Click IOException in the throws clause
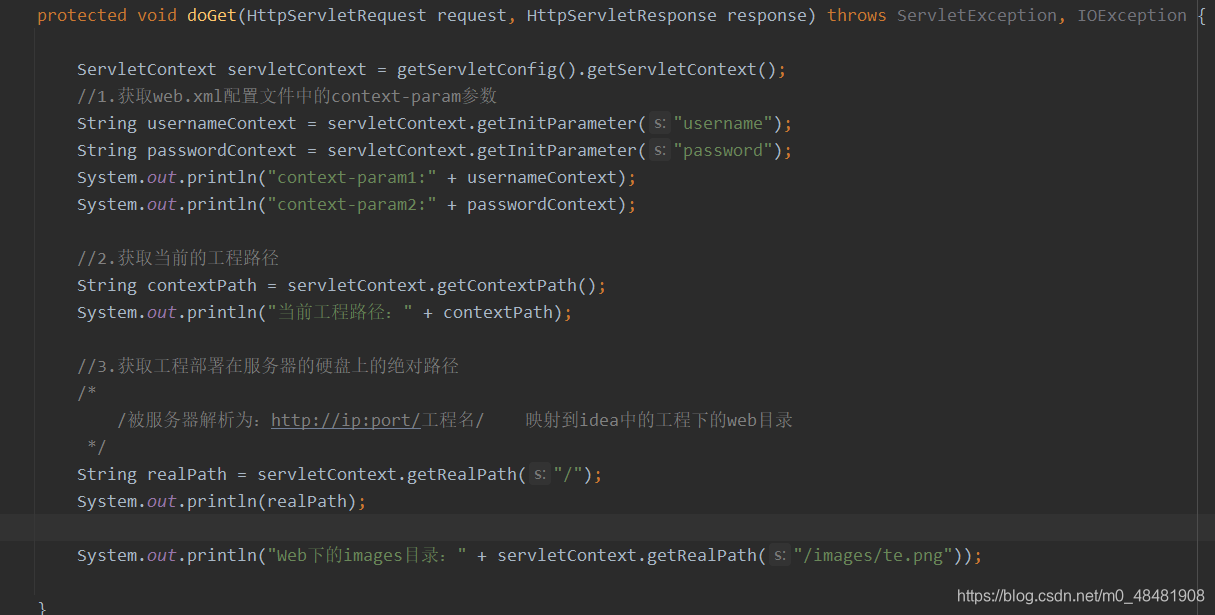 pos(1132,15)
